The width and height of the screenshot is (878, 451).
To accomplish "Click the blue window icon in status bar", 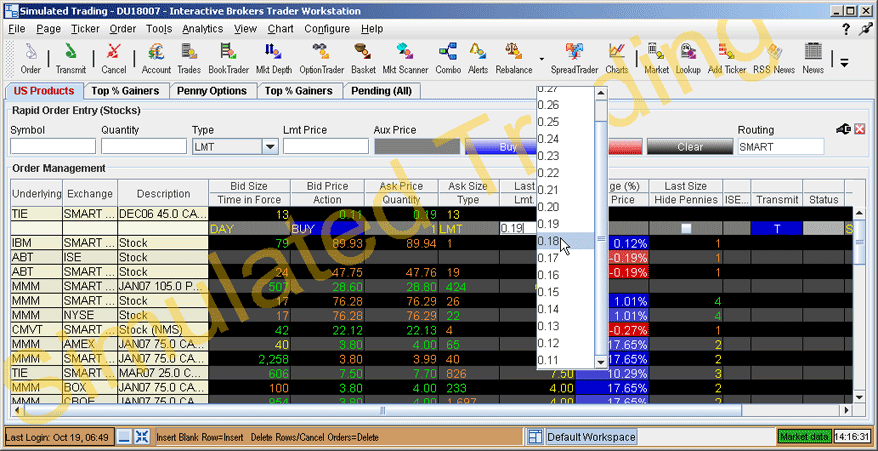I will (x=125, y=436).
